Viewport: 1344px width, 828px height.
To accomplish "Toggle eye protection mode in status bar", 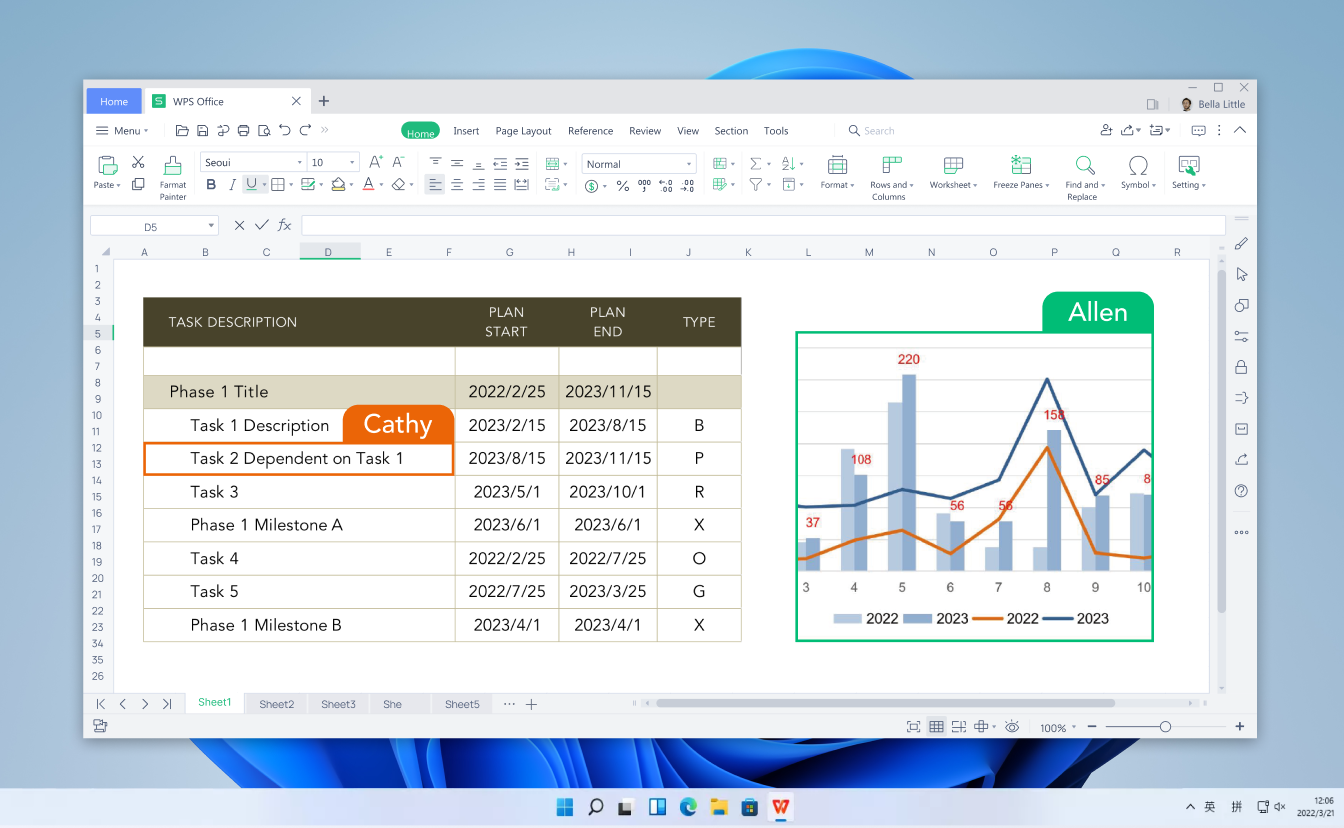I will (1012, 727).
